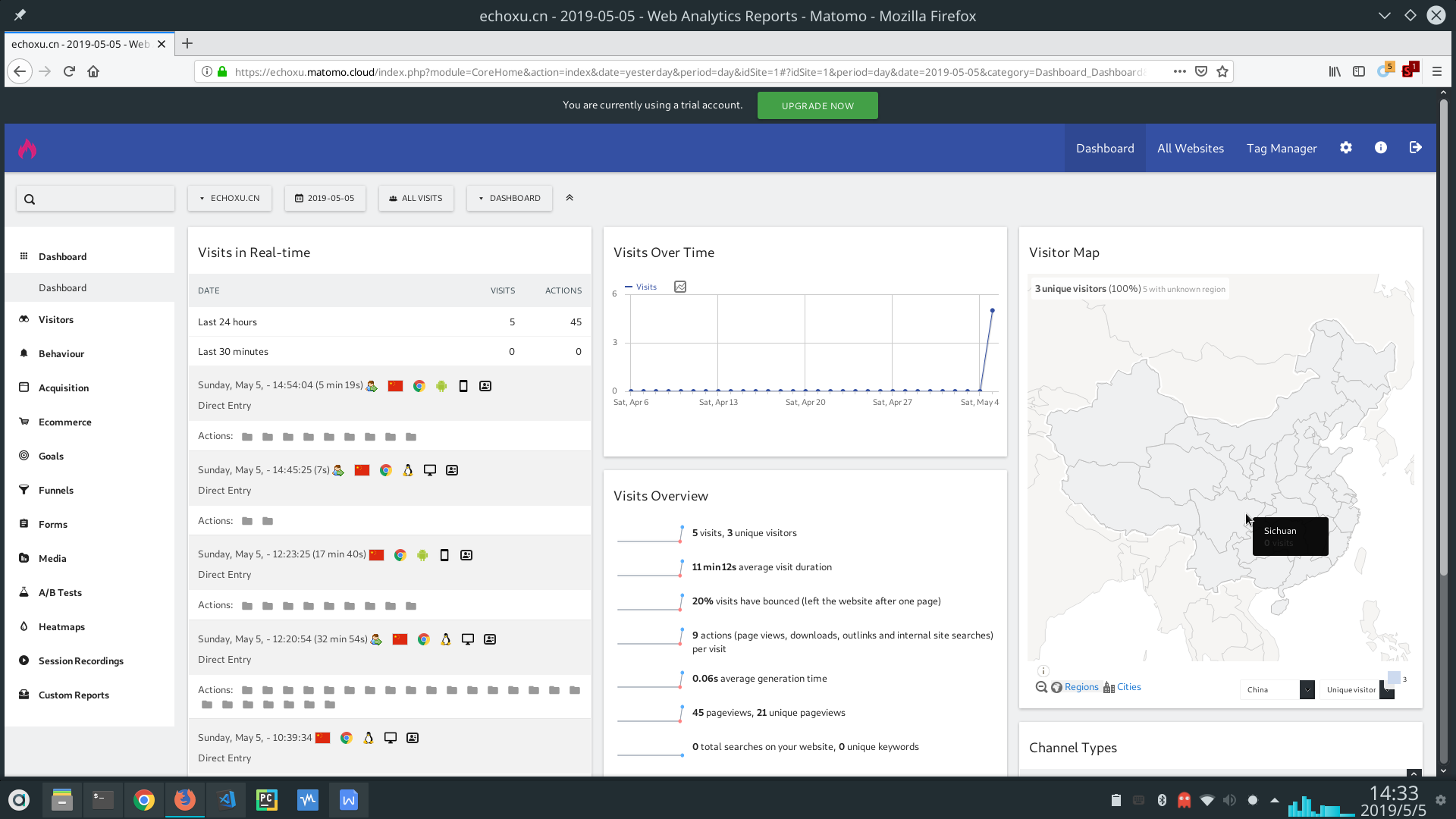The image size is (1456, 819).
Task: Click the chart data point on May 5
Action: (992, 310)
